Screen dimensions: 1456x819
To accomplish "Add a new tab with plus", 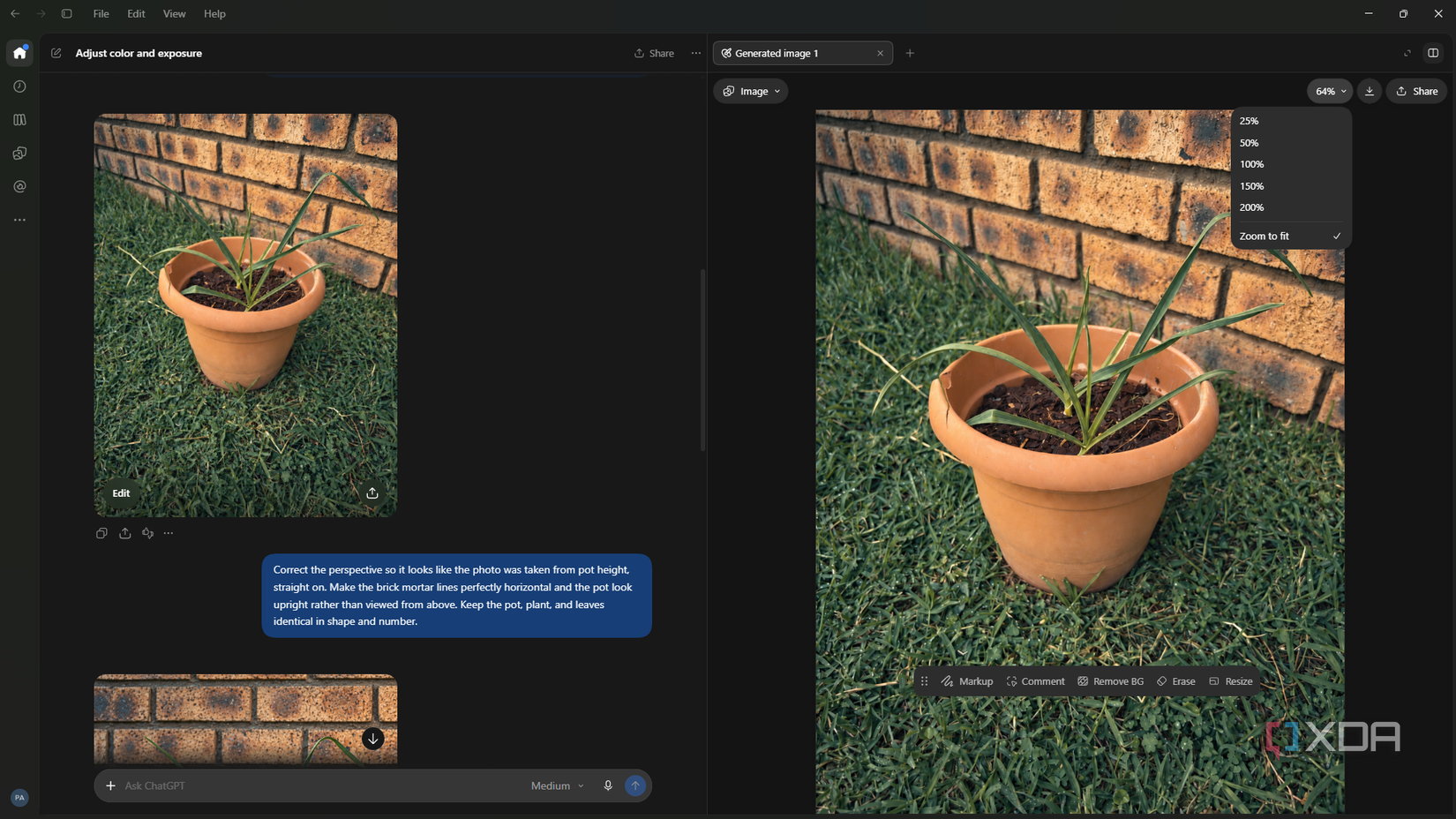I will [x=910, y=53].
